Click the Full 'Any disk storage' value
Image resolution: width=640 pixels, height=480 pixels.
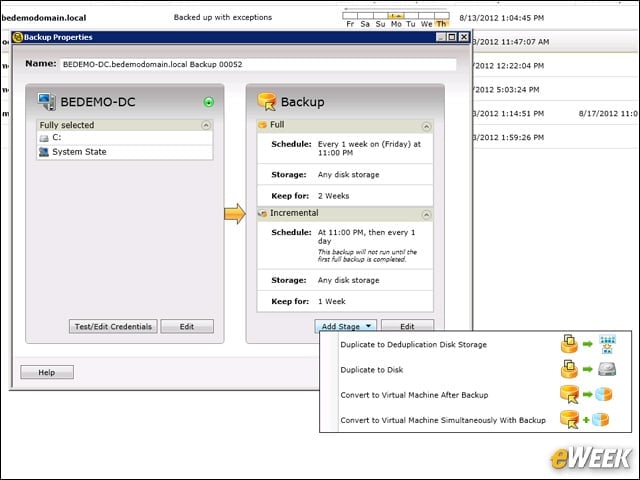[349, 175]
